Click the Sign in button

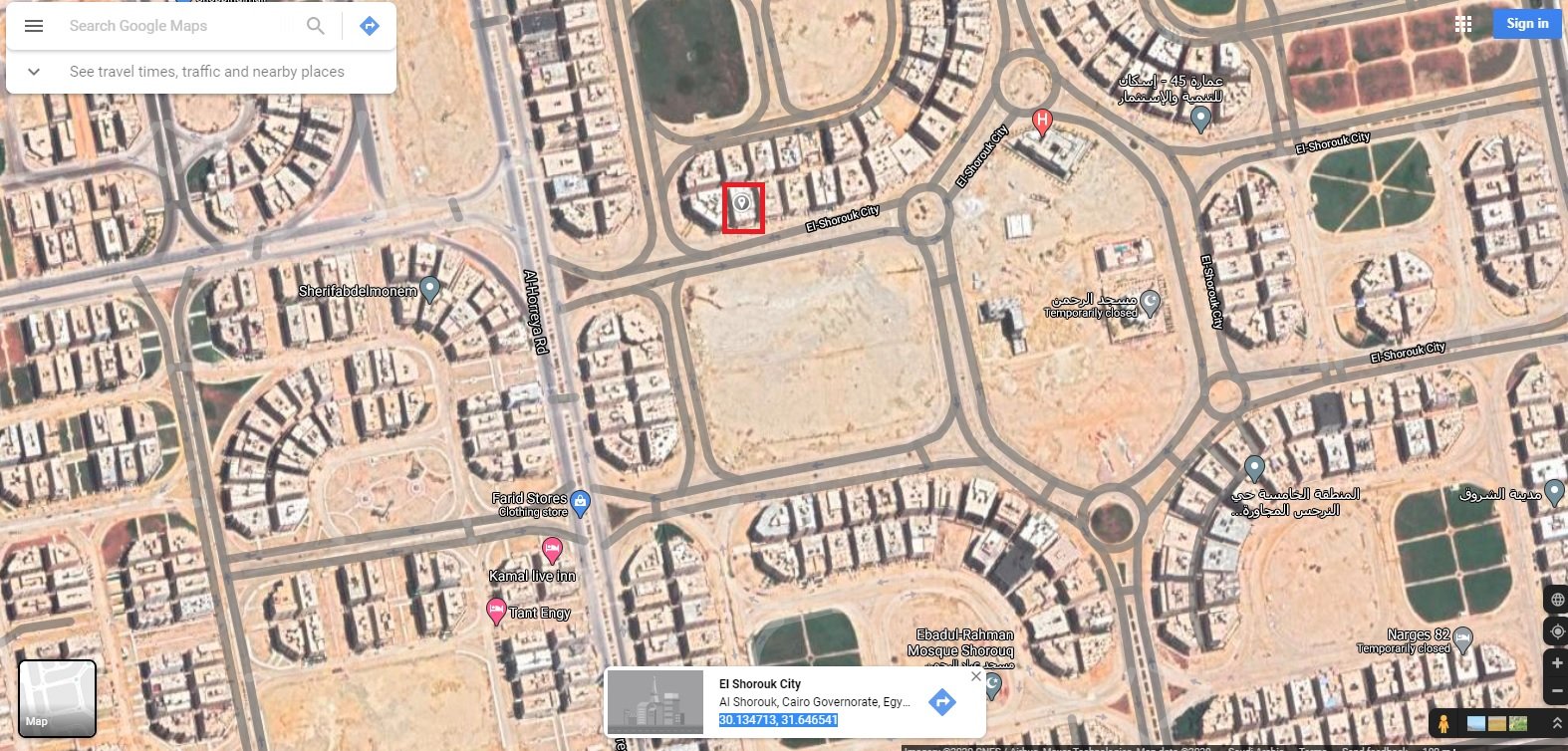tap(1527, 24)
